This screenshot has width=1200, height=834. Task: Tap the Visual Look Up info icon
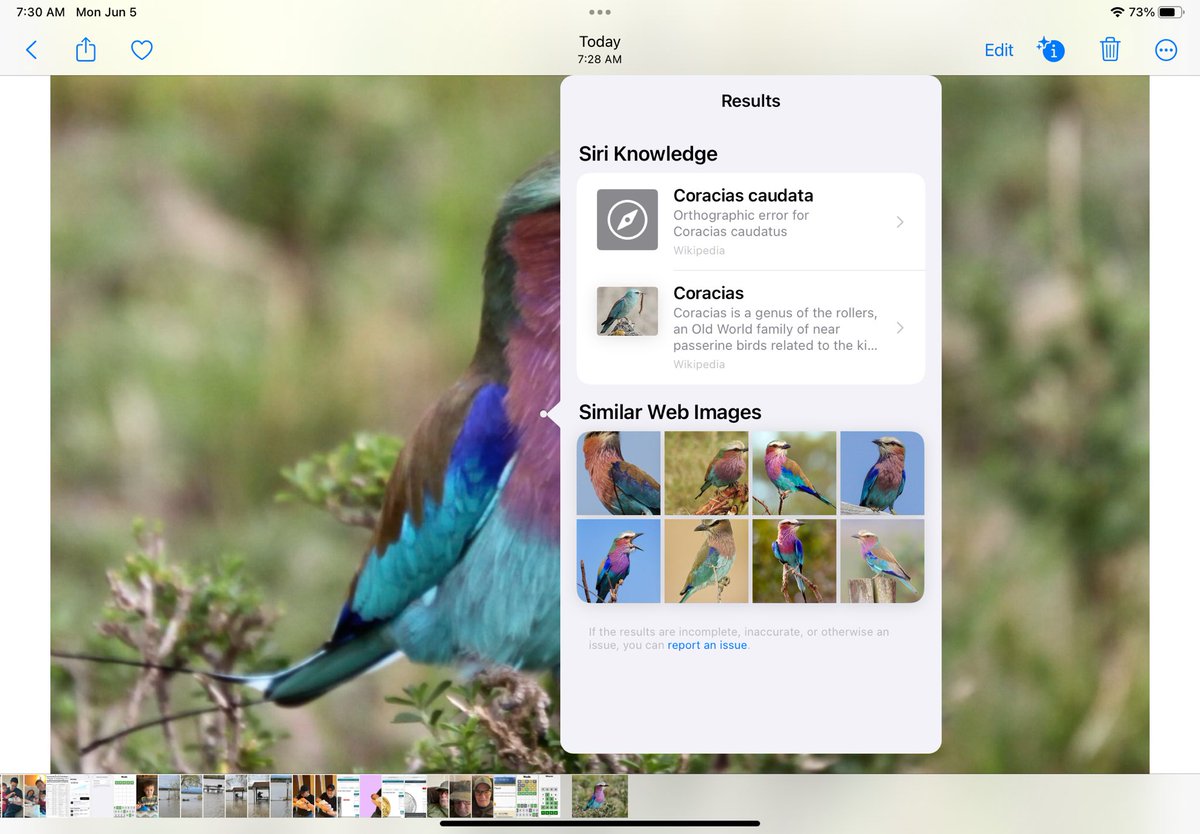1050,49
